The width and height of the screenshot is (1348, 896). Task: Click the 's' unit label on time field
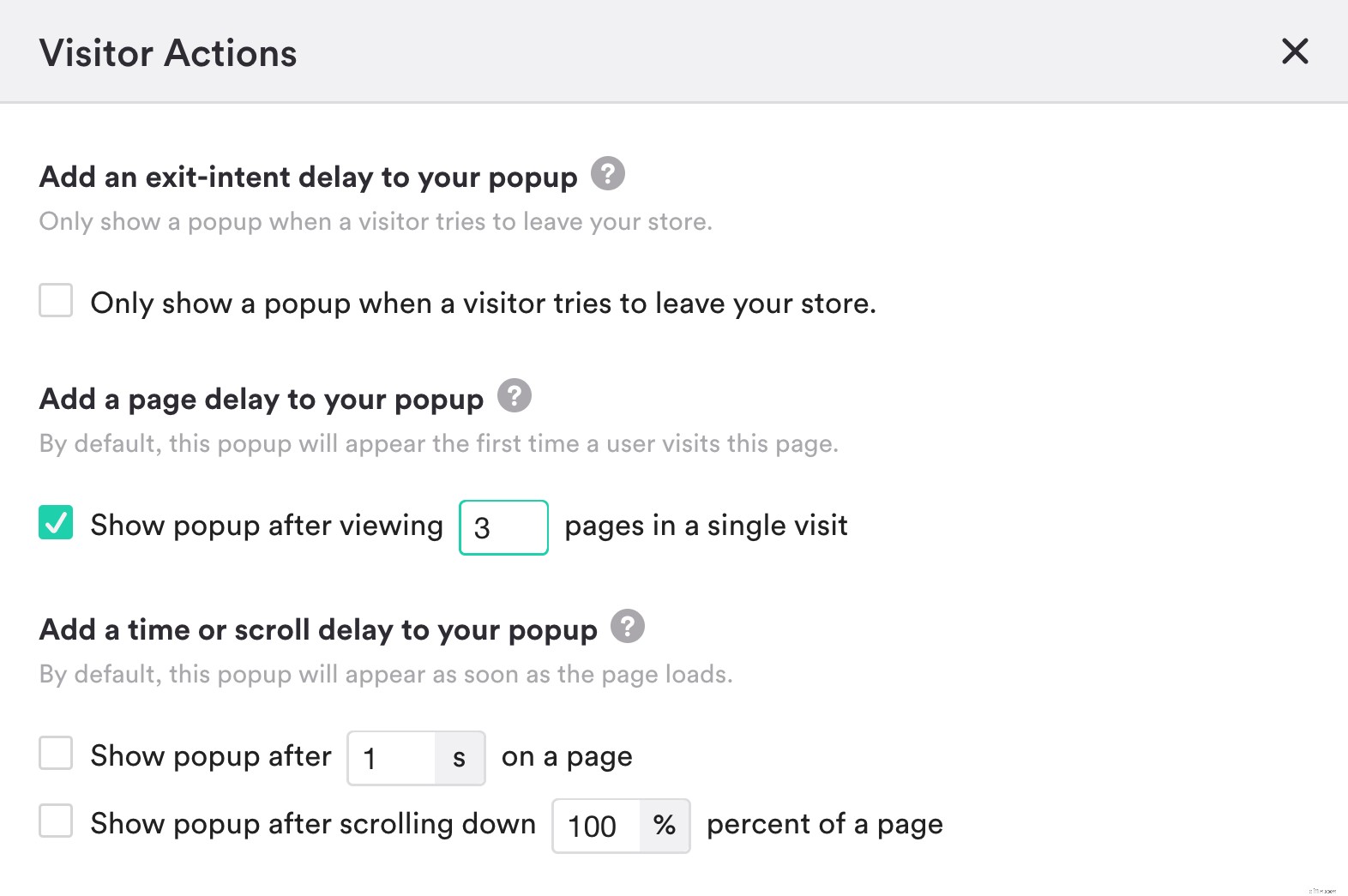pyautogui.click(x=460, y=758)
